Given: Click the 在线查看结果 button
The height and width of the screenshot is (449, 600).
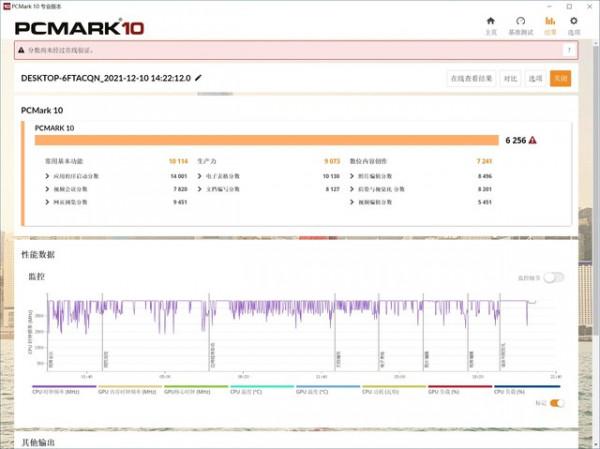Looking at the screenshot, I should tap(471, 78).
